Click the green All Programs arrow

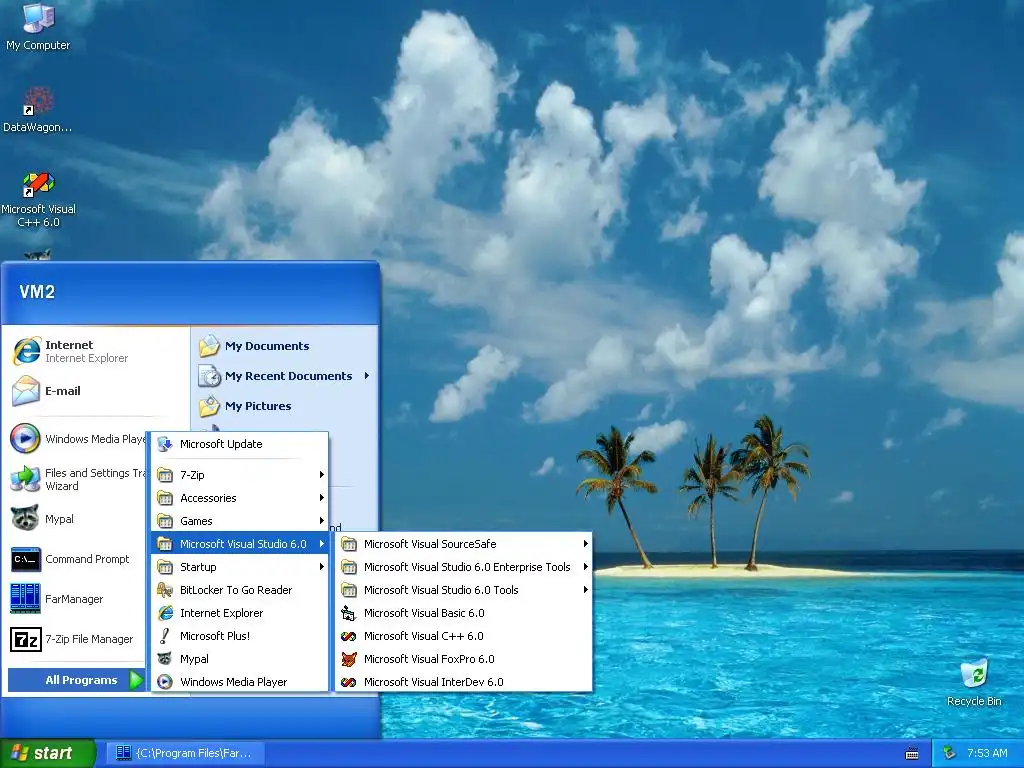coord(136,680)
